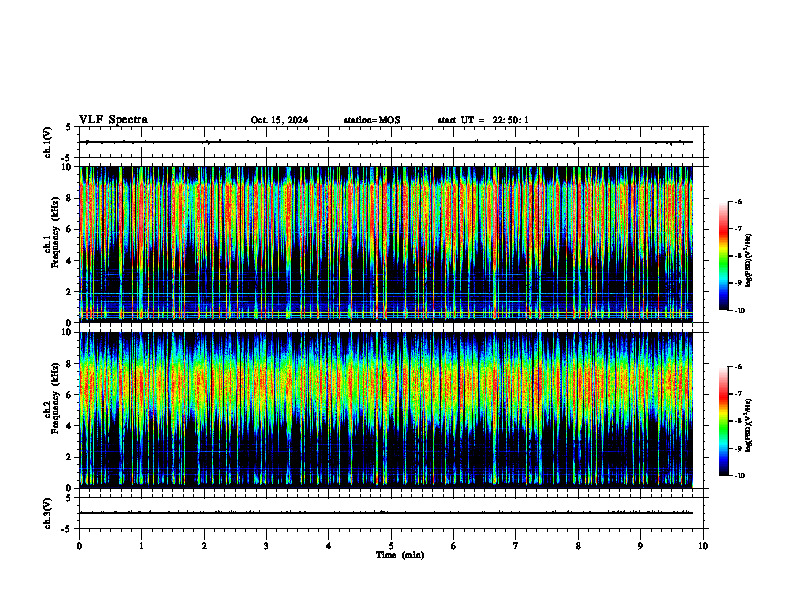Click time axis tick label "10" at far right
Screen dimensions: 792x612
click(703, 546)
